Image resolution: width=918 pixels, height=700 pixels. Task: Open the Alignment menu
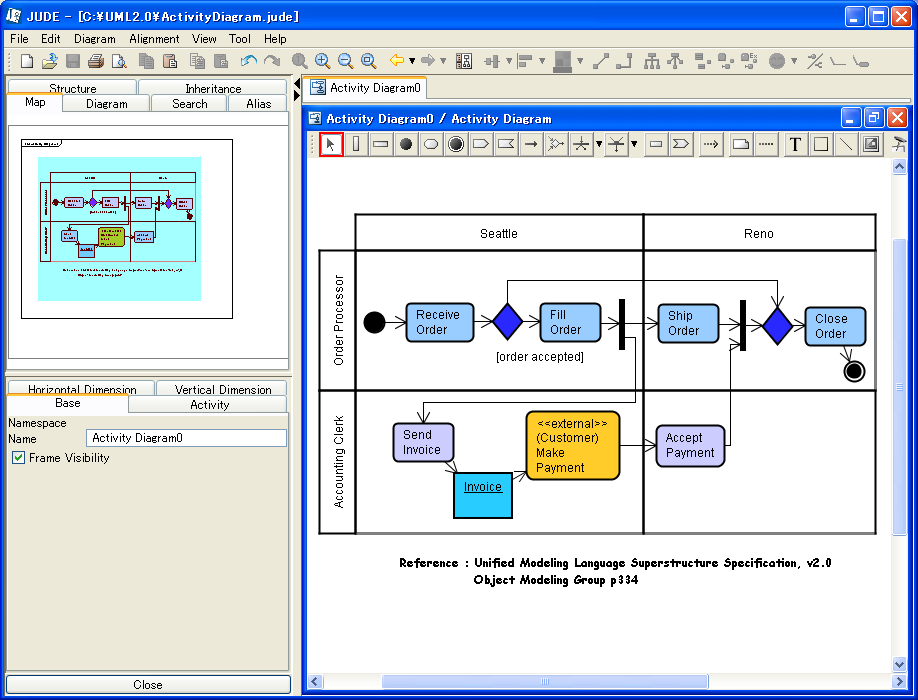pos(154,39)
